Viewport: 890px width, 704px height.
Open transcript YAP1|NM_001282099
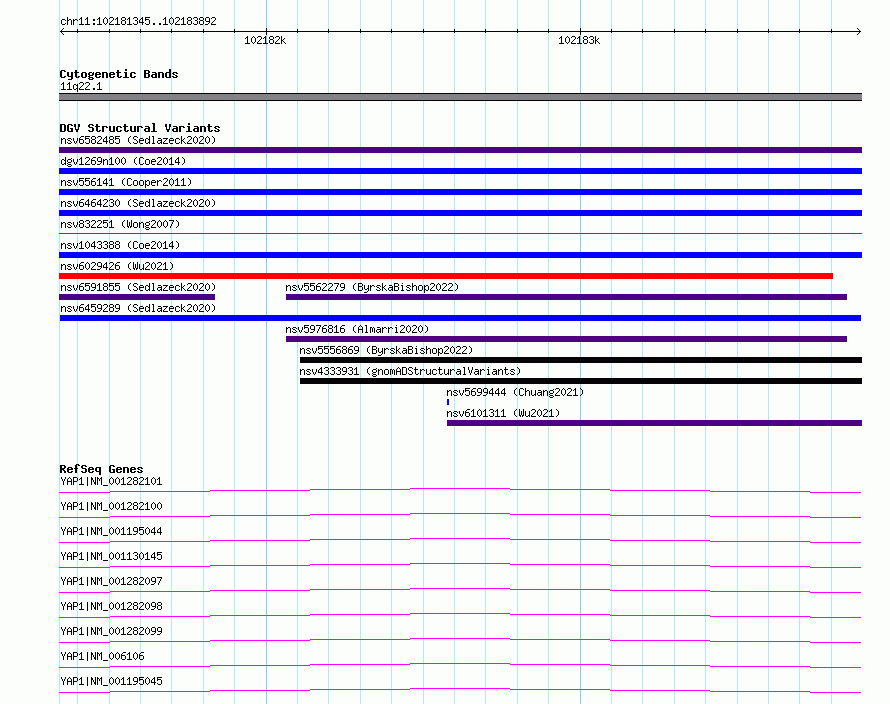111,631
